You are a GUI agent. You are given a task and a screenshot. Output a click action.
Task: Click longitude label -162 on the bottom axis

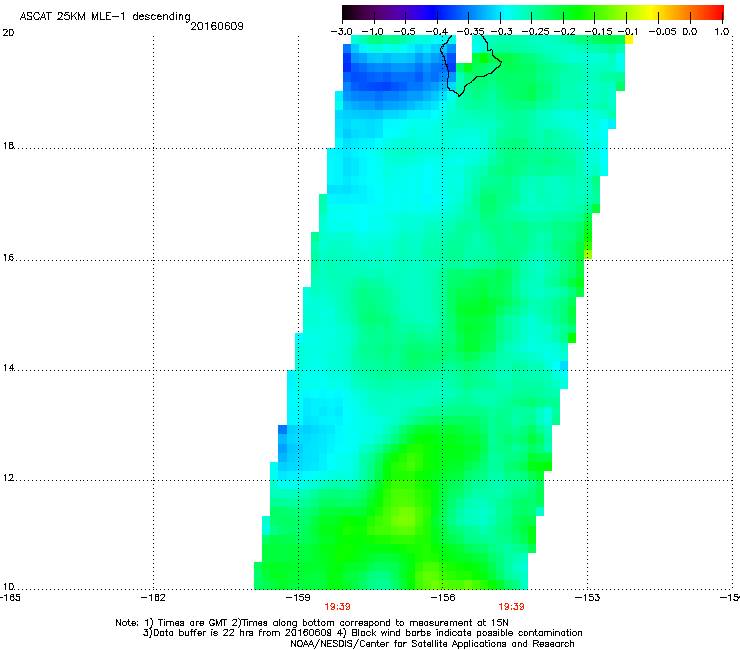[x=153, y=598]
